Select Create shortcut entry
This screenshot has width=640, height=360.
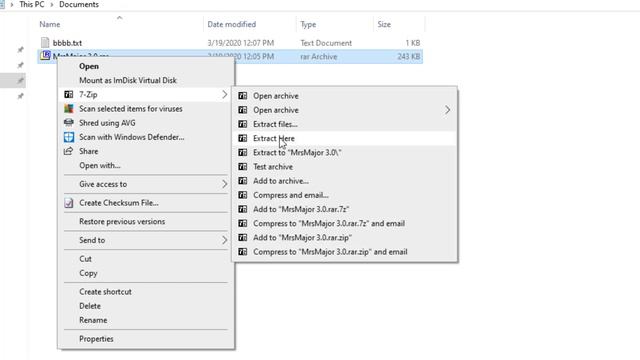(105, 292)
